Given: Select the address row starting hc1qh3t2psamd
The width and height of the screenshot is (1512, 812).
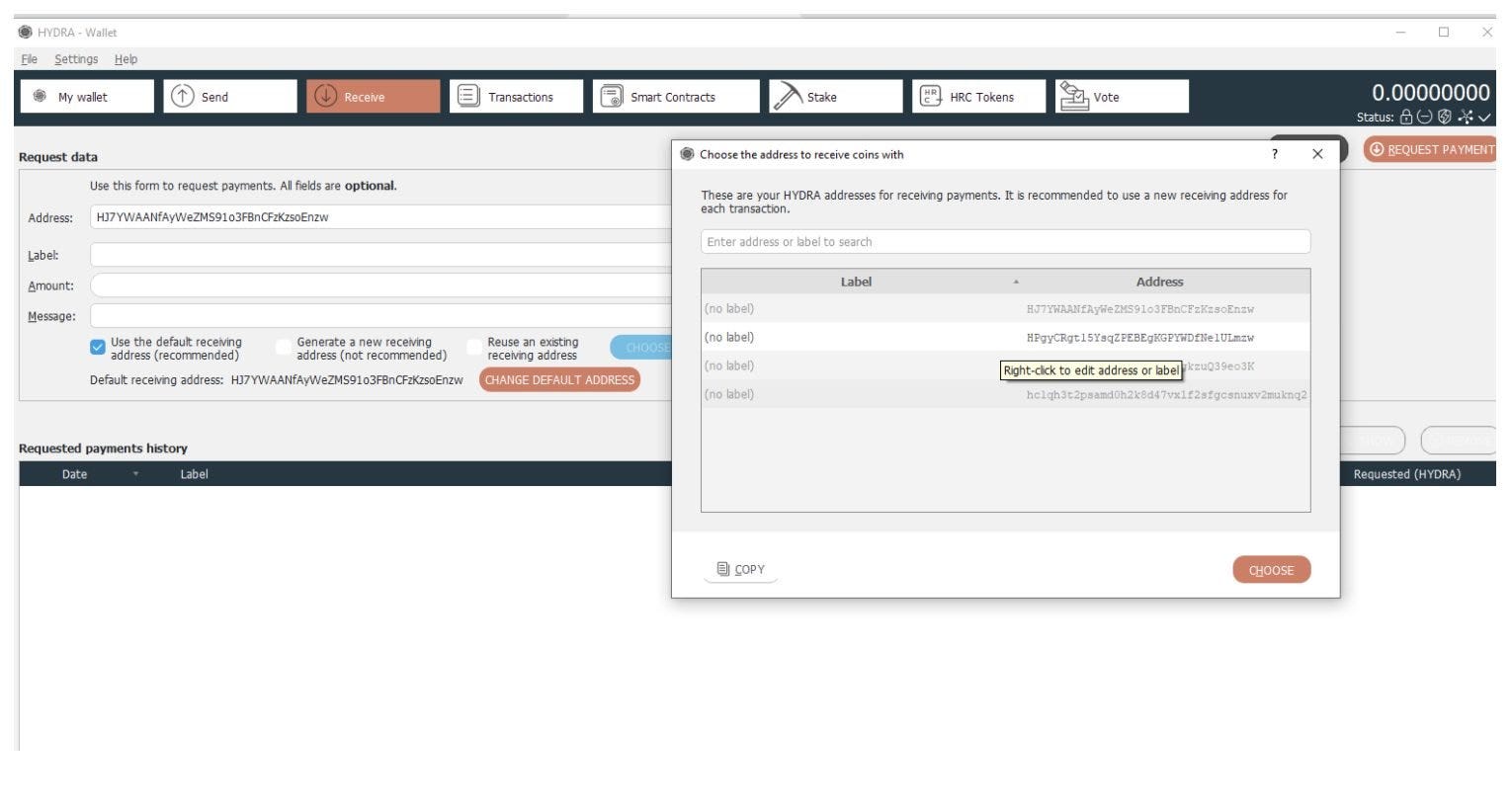Looking at the screenshot, I should 1005,395.
